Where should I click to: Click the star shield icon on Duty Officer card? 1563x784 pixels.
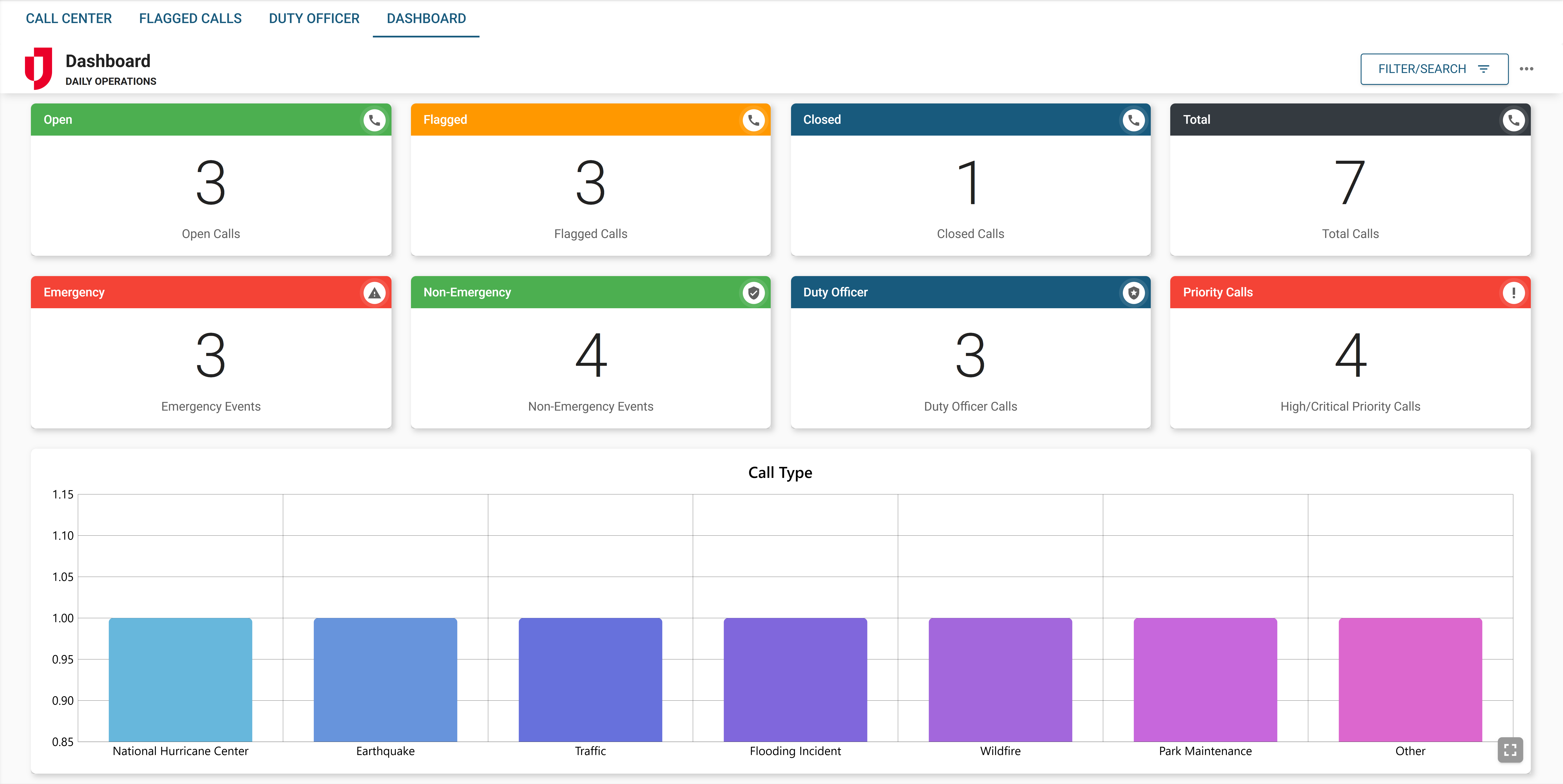[x=1133, y=293]
